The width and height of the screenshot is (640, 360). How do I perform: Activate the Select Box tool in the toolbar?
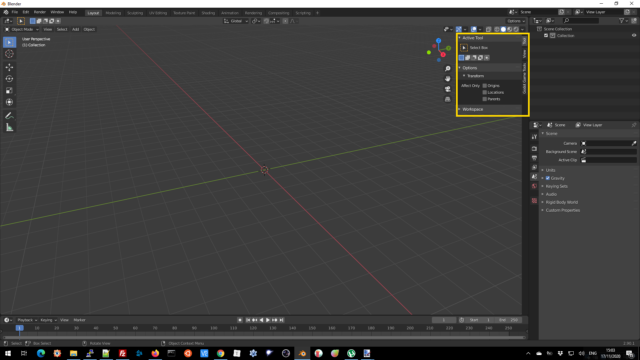[9, 42]
